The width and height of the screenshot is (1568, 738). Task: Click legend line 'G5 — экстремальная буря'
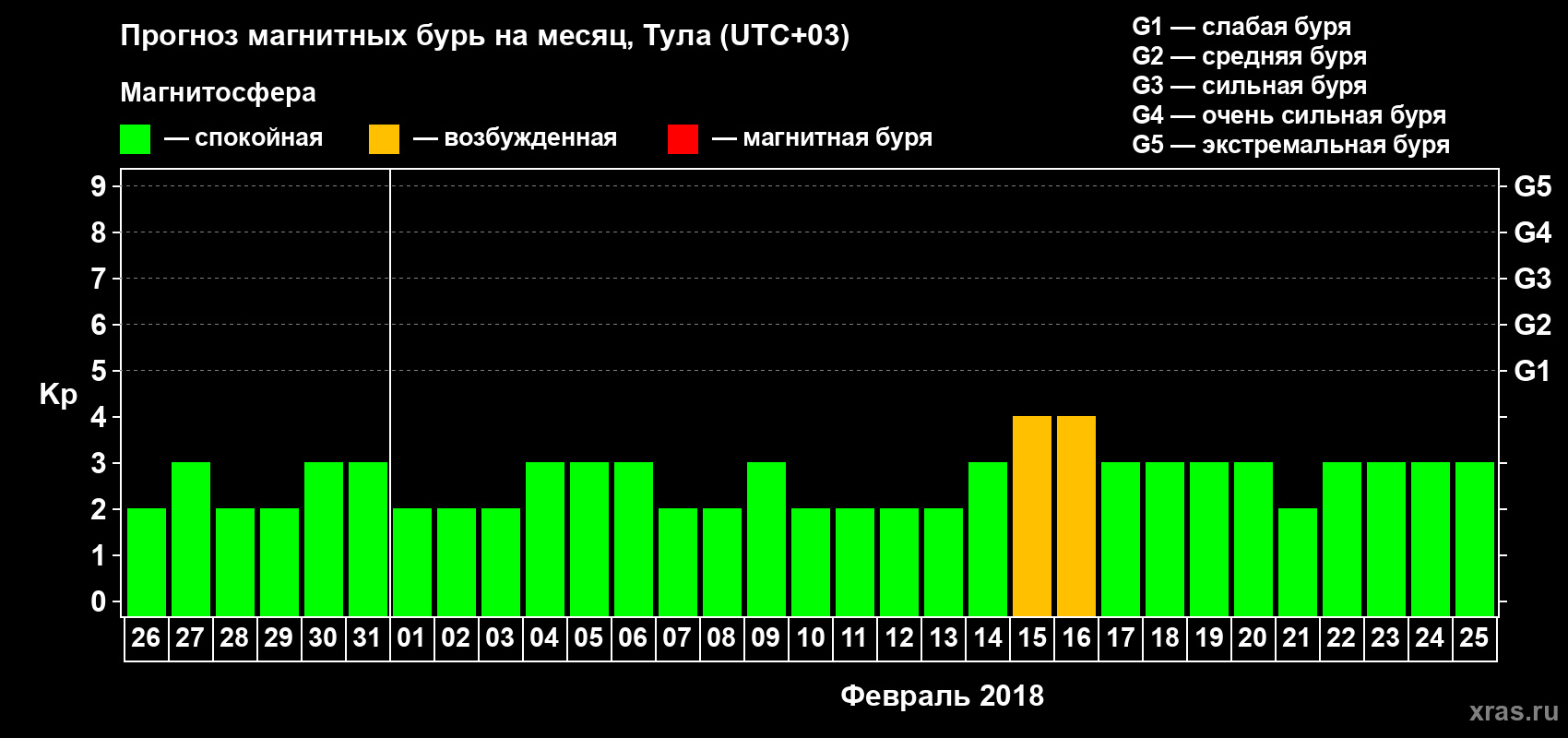[1291, 145]
